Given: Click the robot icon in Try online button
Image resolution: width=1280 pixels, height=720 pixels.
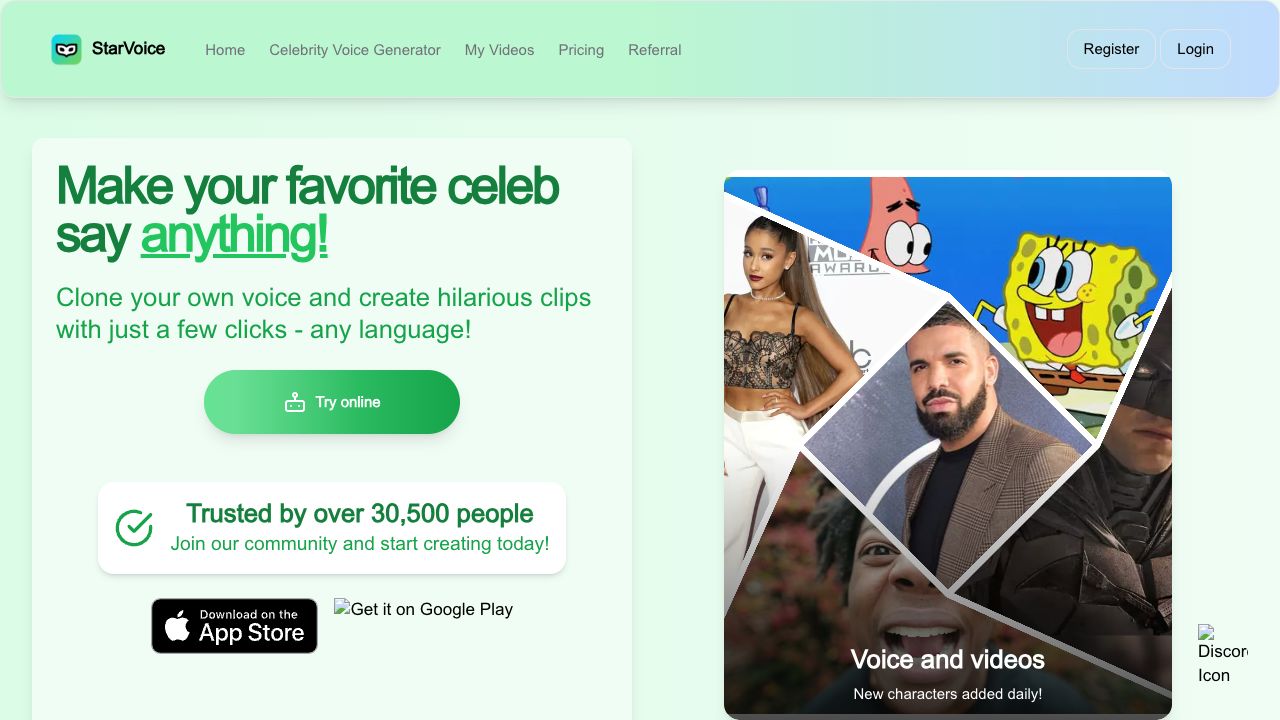Looking at the screenshot, I should [294, 402].
